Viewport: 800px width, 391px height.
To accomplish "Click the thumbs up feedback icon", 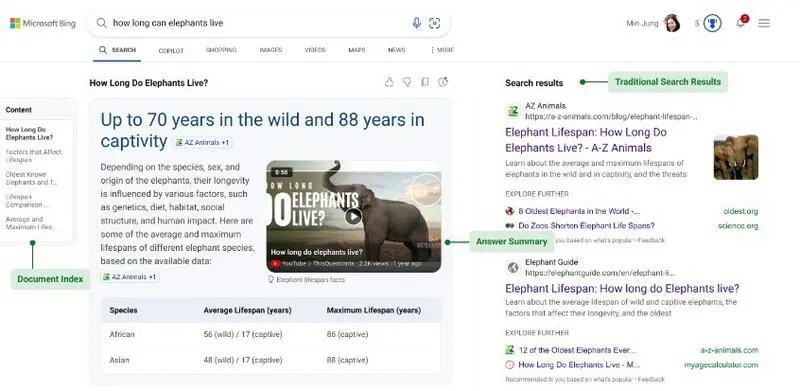I will click(389, 82).
